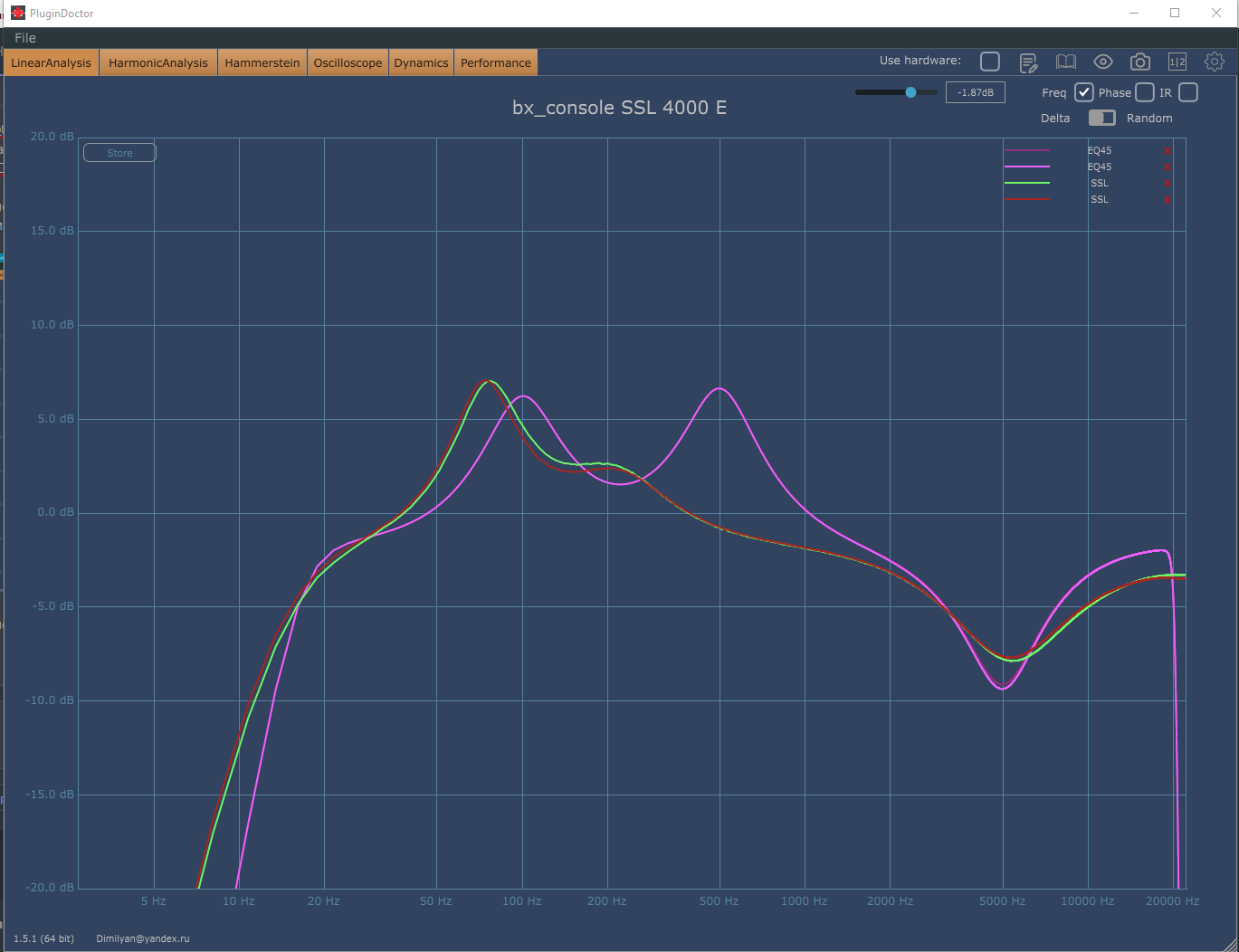This screenshot has height=952, width=1239.
Task: Open the File menu
Action: coord(25,38)
